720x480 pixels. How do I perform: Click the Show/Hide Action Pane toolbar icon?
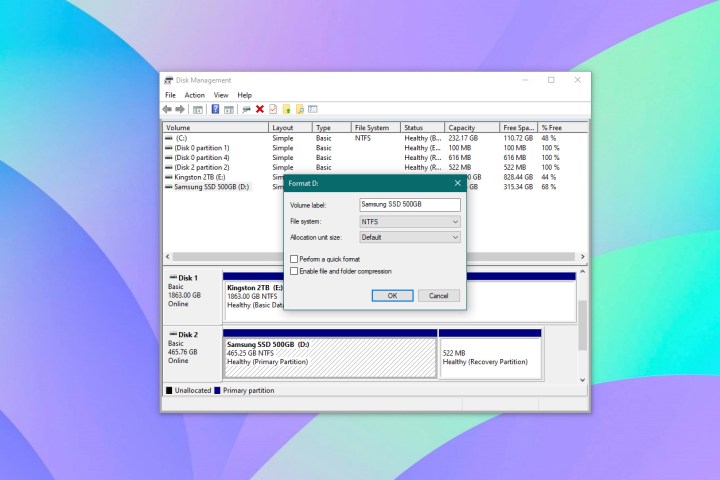[x=229, y=109]
